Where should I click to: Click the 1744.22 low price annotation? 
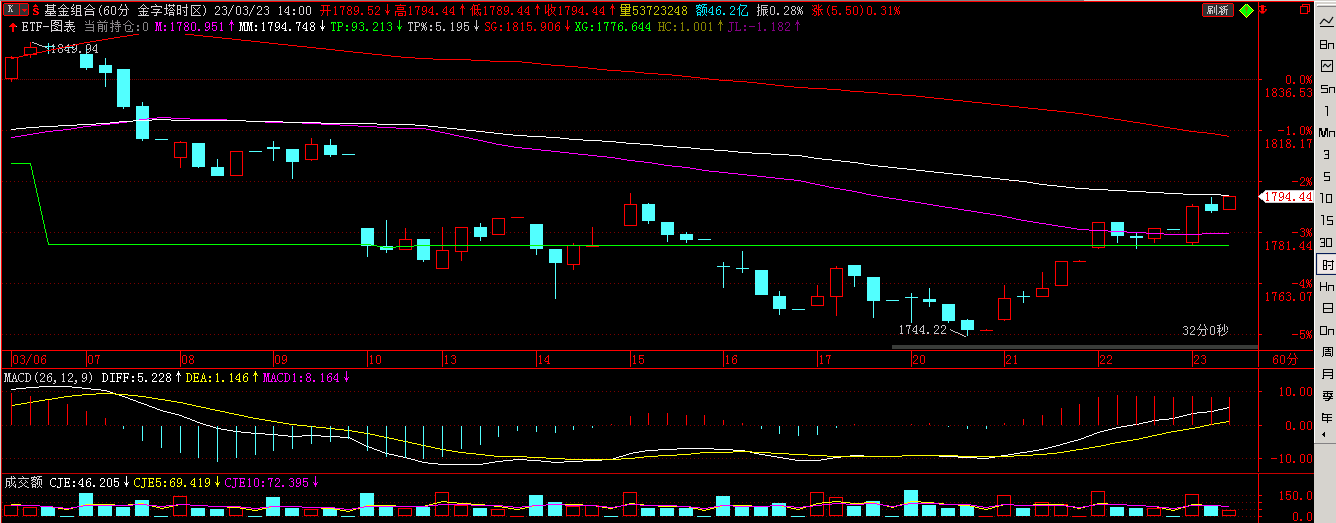click(x=921, y=329)
